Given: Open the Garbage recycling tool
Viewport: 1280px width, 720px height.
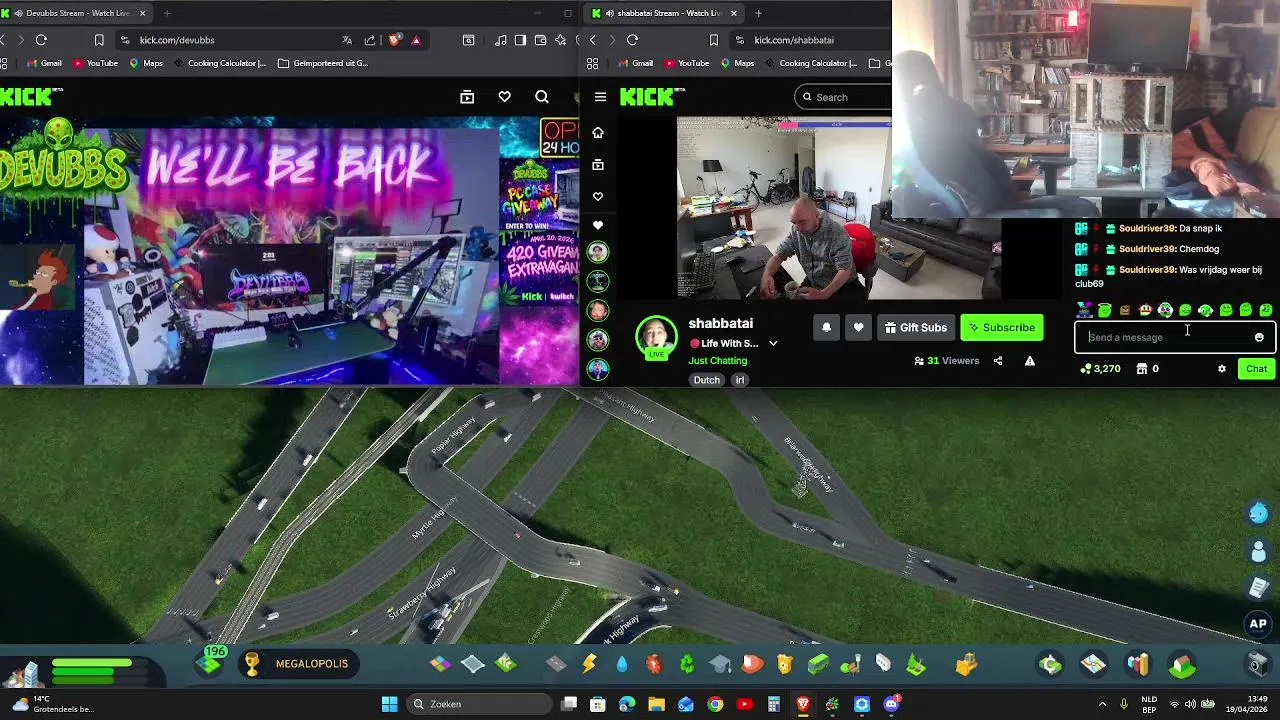Looking at the screenshot, I should tap(687, 664).
